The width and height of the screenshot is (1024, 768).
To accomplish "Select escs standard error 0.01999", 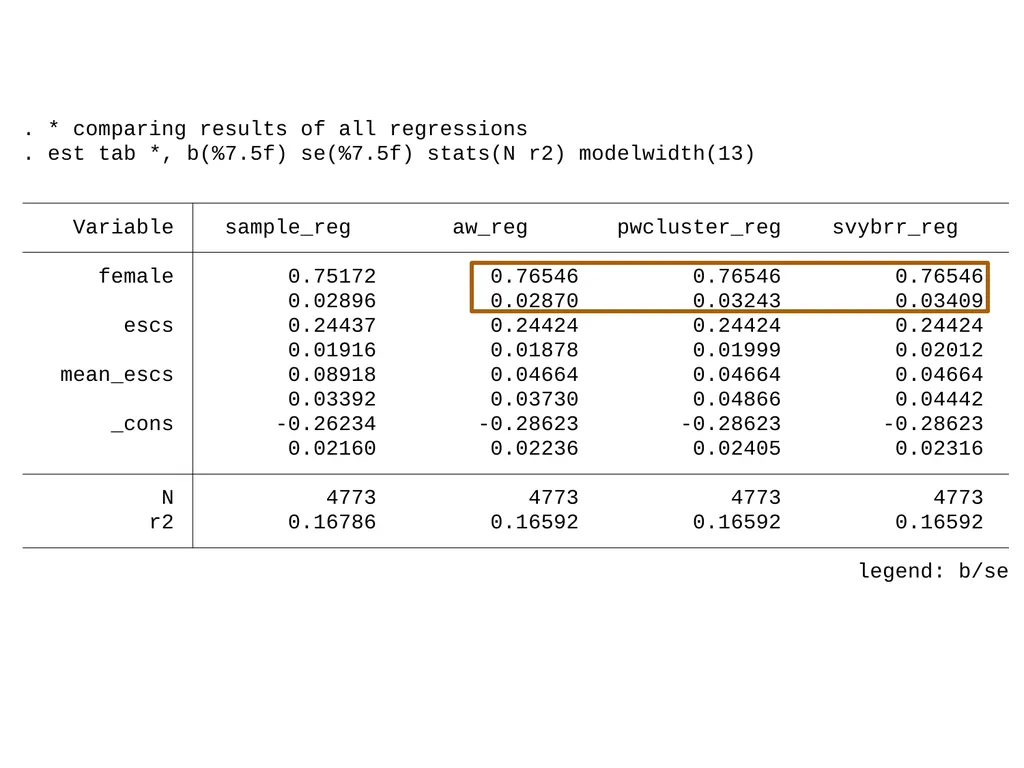I will 737,350.
